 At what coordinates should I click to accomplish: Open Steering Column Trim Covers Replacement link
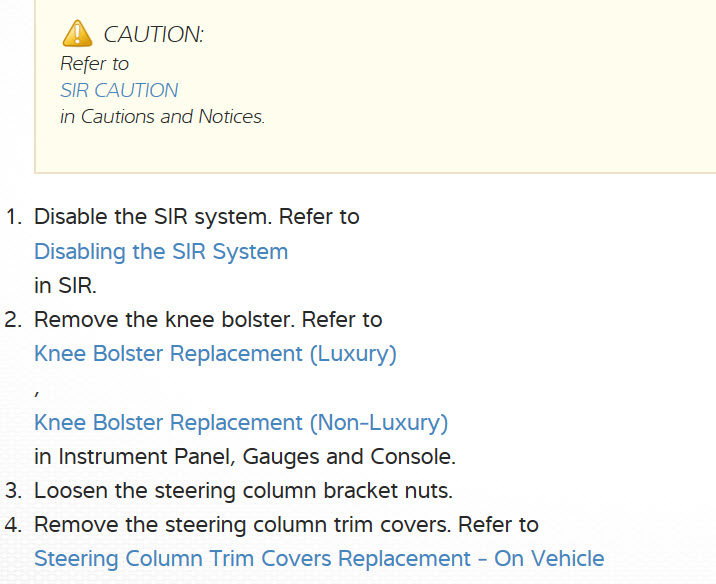319,558
